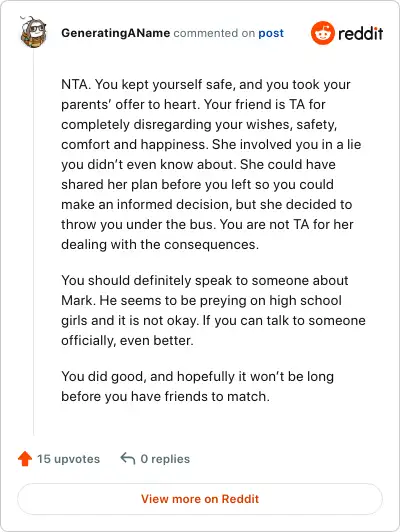Screen dimensions: 400x532
Task: Follow the blue "post" link
Action: click(271, 33)
